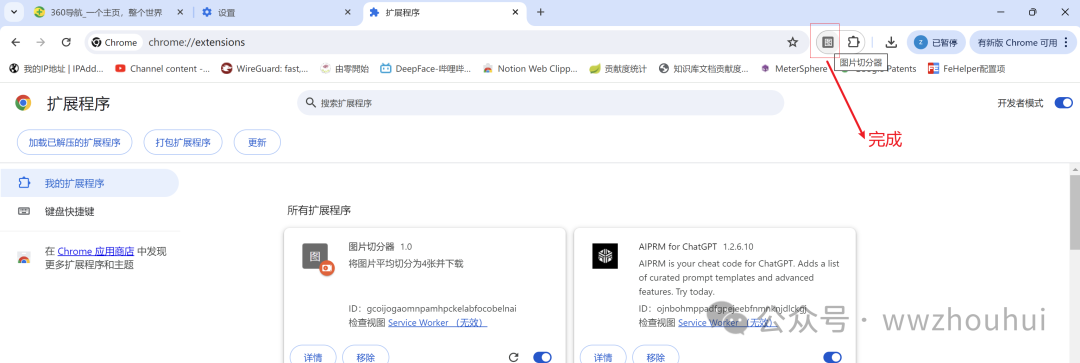Click the 打包扩展程序 button
The width and height of the screenshot is (1080, 363).
coord(183,143)
